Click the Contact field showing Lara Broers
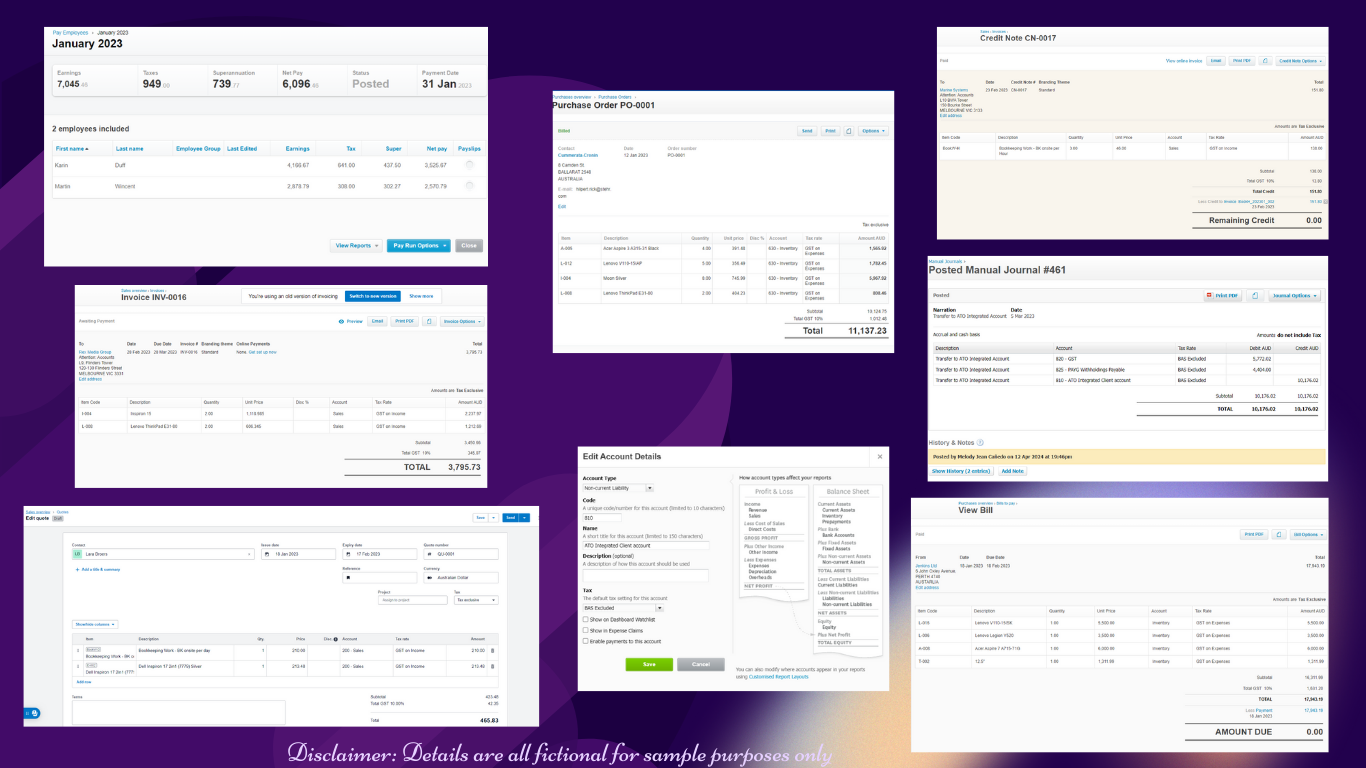Image resolution: width=1366 pixels, height=768 pixels. 163,554
